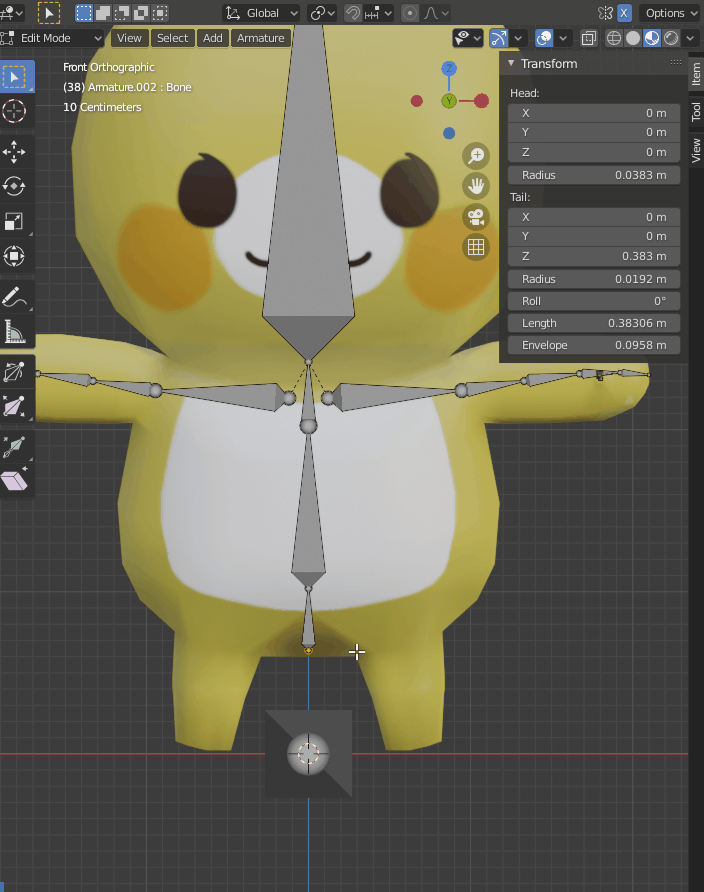Open gizmo settings dropdown arrow
The width and height of the screenshot is (704, 892).
(x=518, y=38)
